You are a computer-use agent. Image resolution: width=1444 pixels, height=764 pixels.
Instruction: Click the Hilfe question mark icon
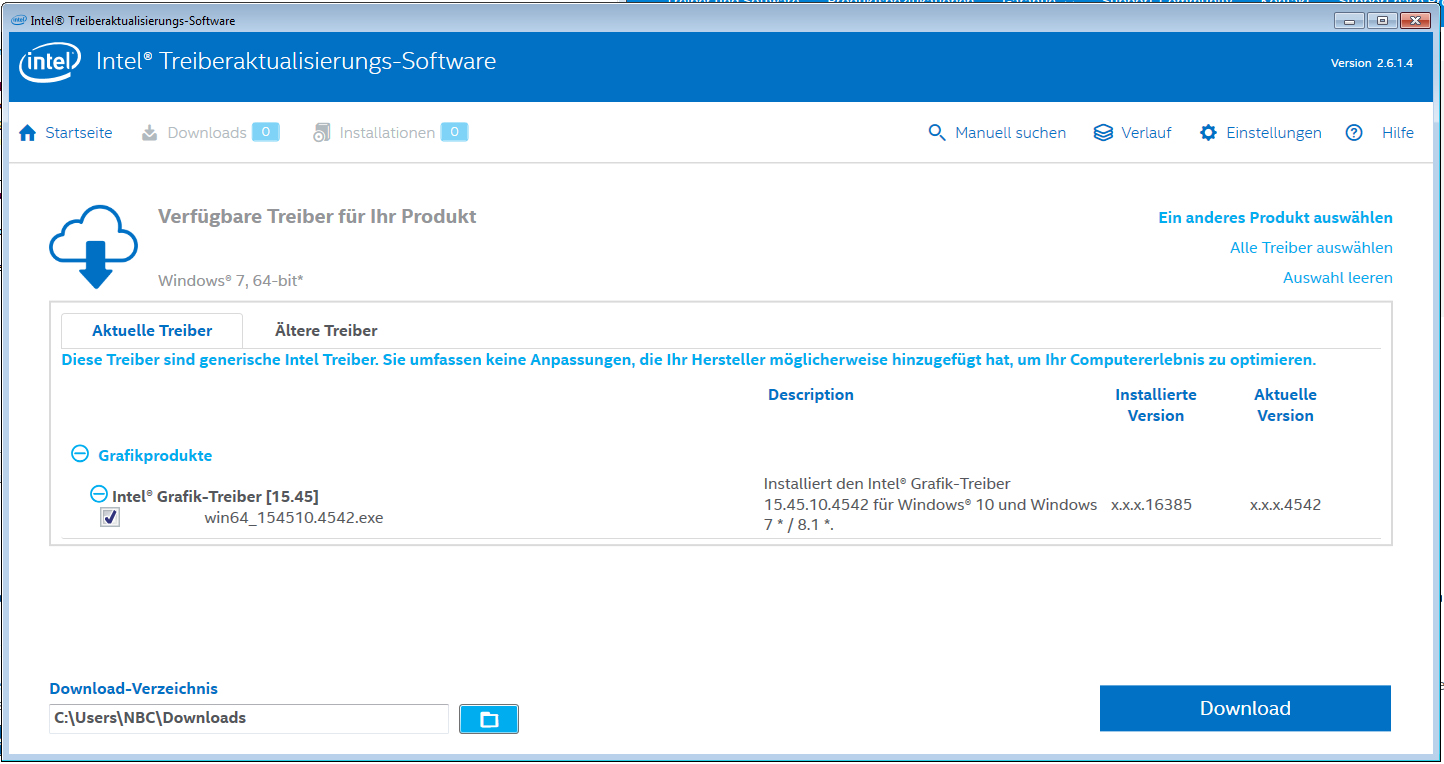(x=1354, y=133)
